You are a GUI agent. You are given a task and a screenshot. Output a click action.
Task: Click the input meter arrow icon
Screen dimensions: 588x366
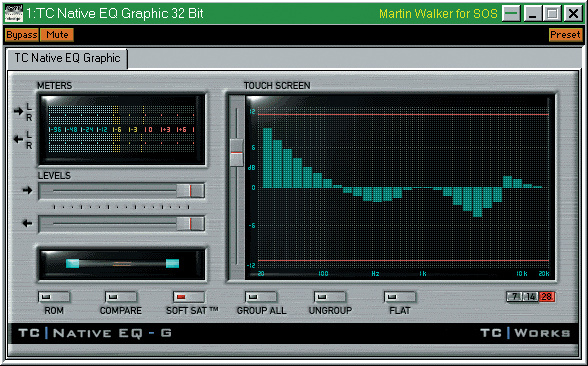coord(18,111)
